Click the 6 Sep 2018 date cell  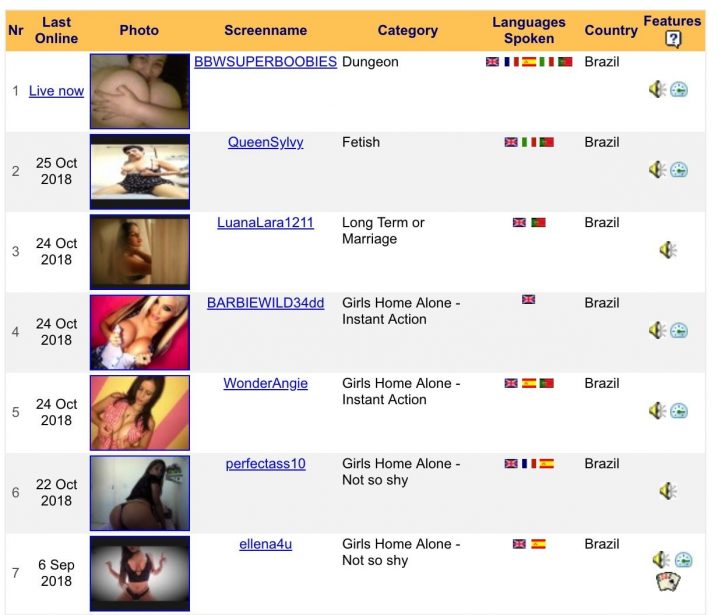click(56, 573)
